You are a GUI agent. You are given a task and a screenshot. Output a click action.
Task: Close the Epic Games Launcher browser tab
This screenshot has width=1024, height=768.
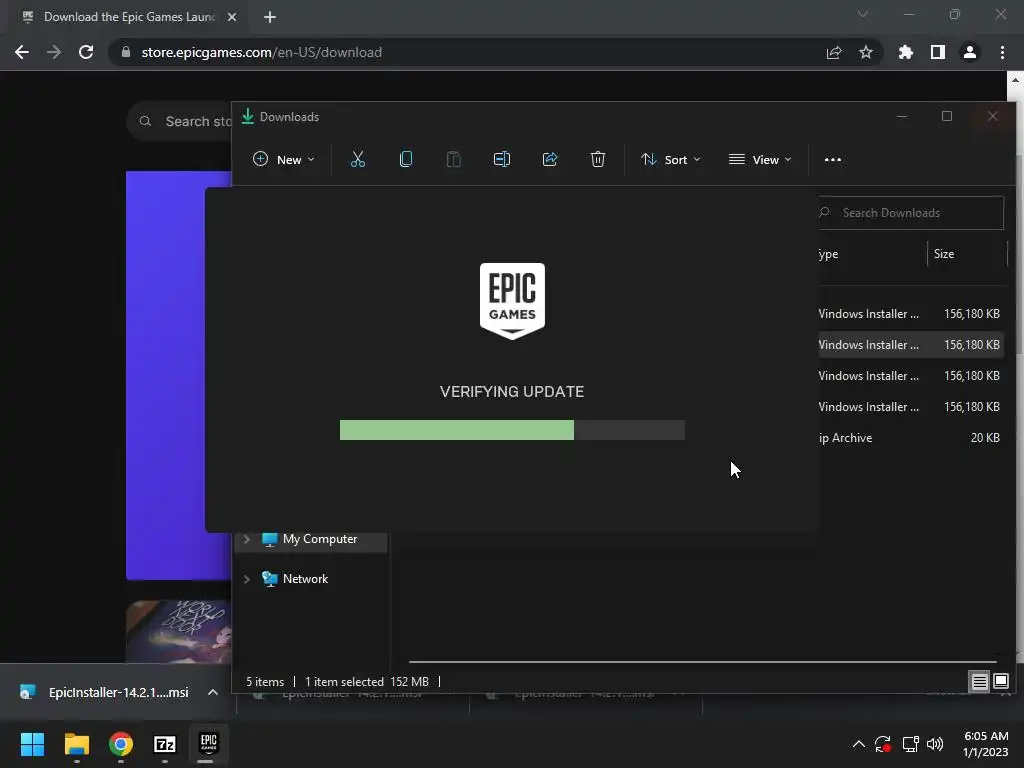pos(232,17)
